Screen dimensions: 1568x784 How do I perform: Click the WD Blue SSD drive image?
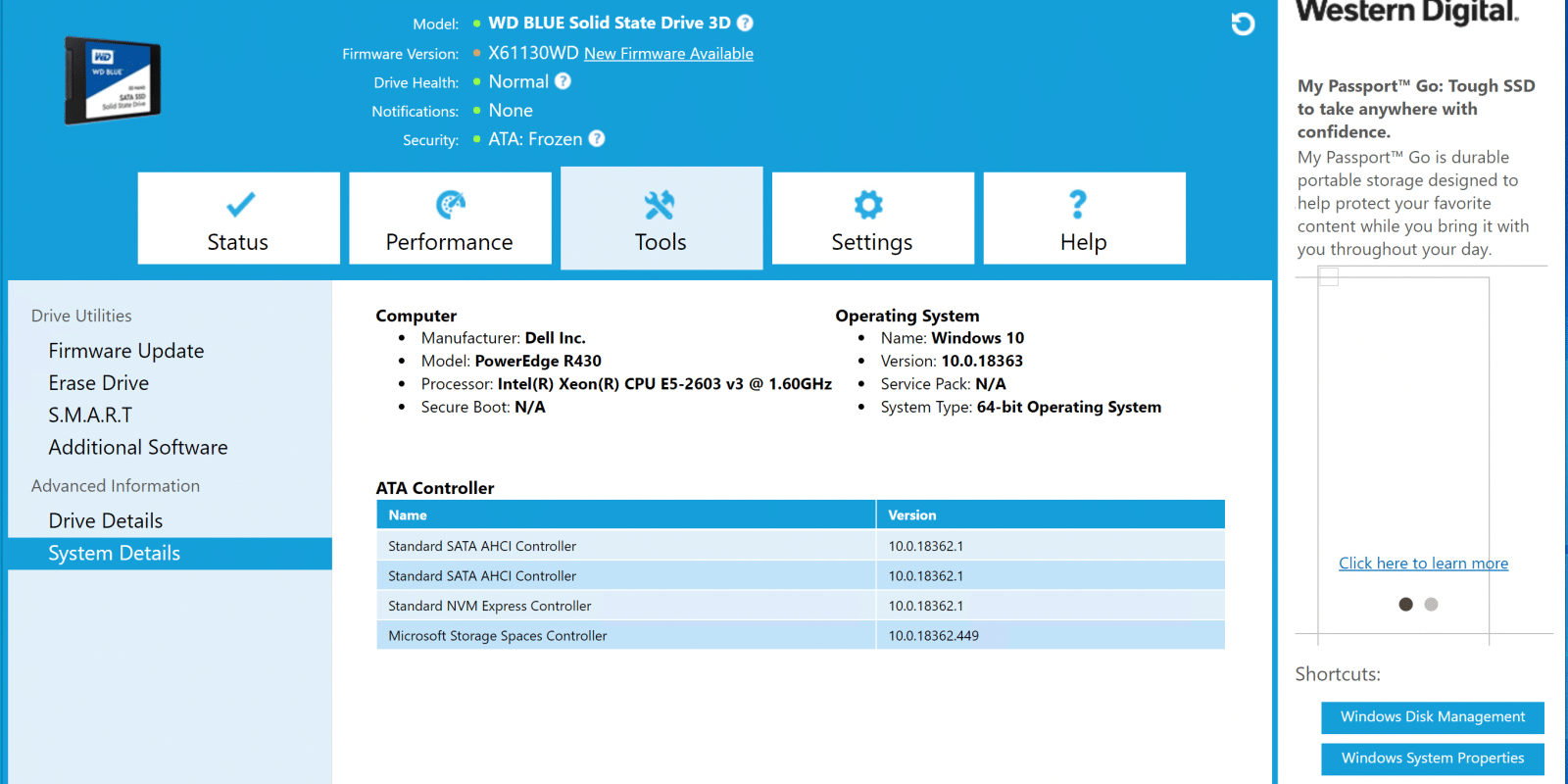(112, 80)
